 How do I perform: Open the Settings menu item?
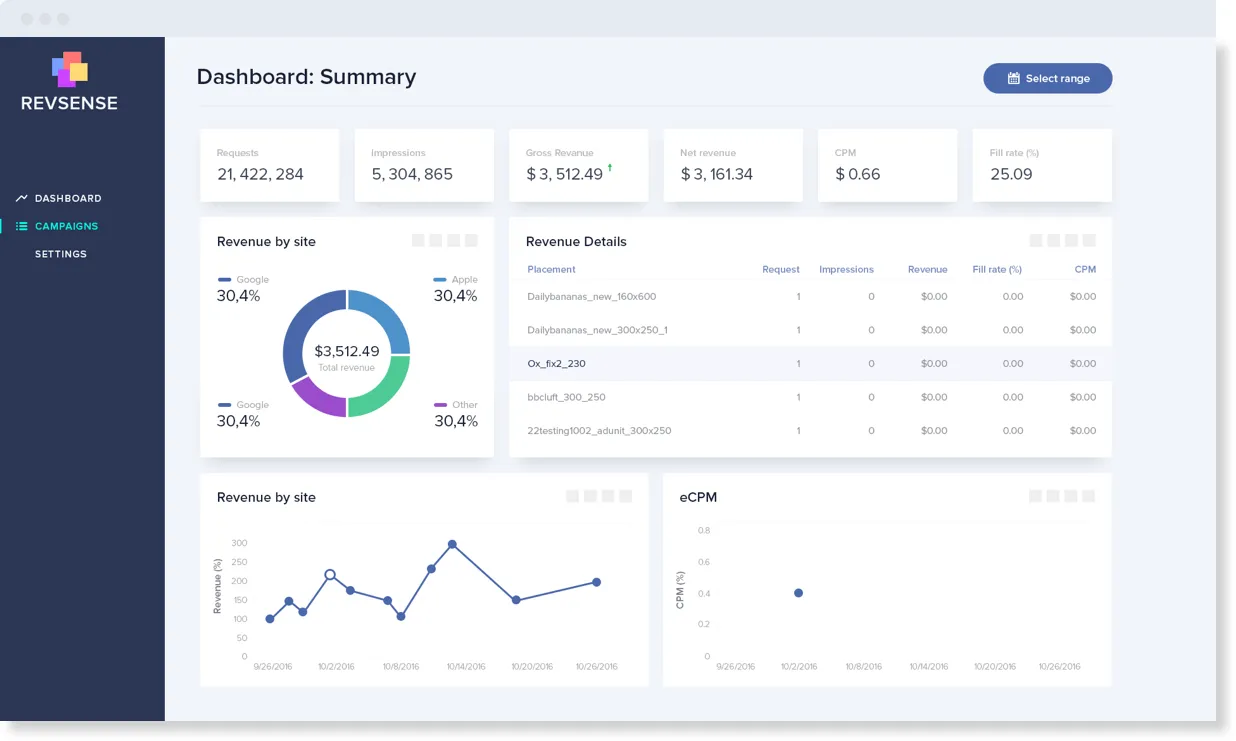click(x=61, y=254)
